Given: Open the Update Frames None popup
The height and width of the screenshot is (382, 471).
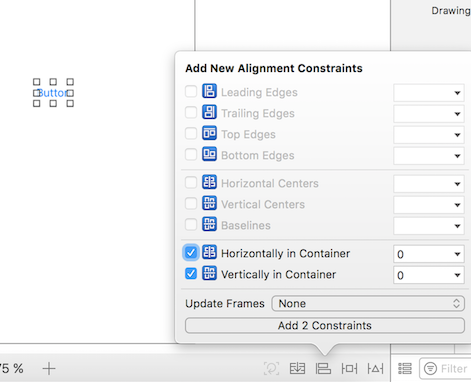Looking at the screenshot, I should pos(368,303).
